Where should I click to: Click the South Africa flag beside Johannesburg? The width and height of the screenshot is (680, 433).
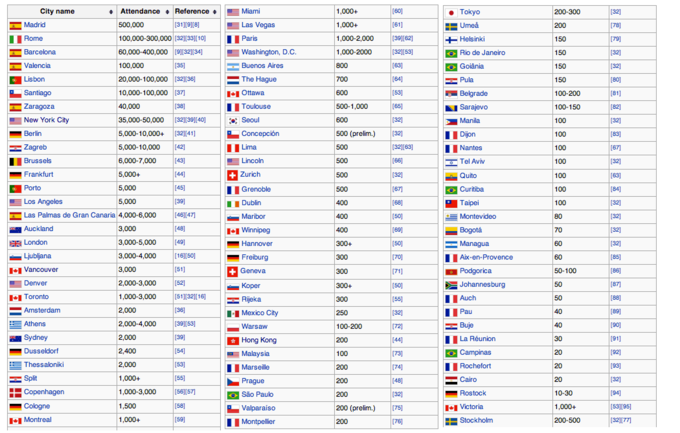point(451,285)
